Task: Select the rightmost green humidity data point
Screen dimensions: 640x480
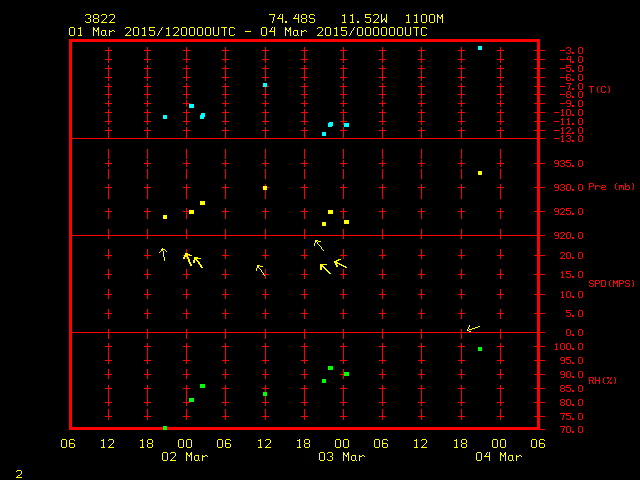Action: point(480,349)
